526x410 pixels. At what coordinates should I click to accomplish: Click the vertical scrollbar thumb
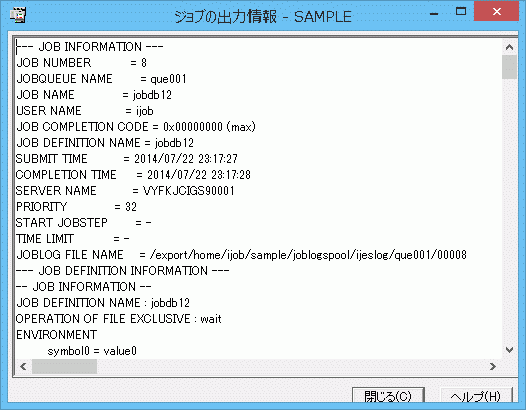tap(509, 67)
